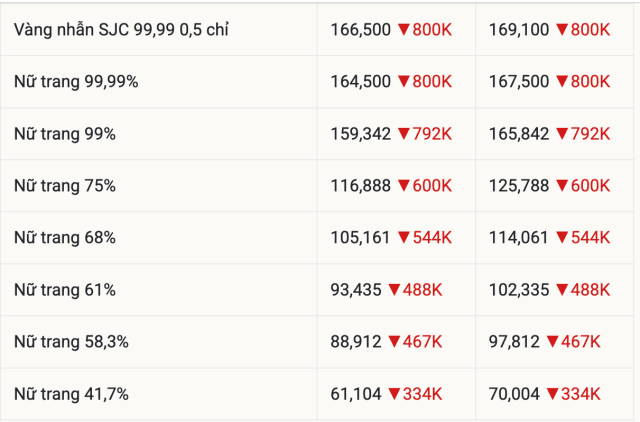Click the red down arrow beside 166,500
This screenshot has height=422, width=640.
click(404, 30)
